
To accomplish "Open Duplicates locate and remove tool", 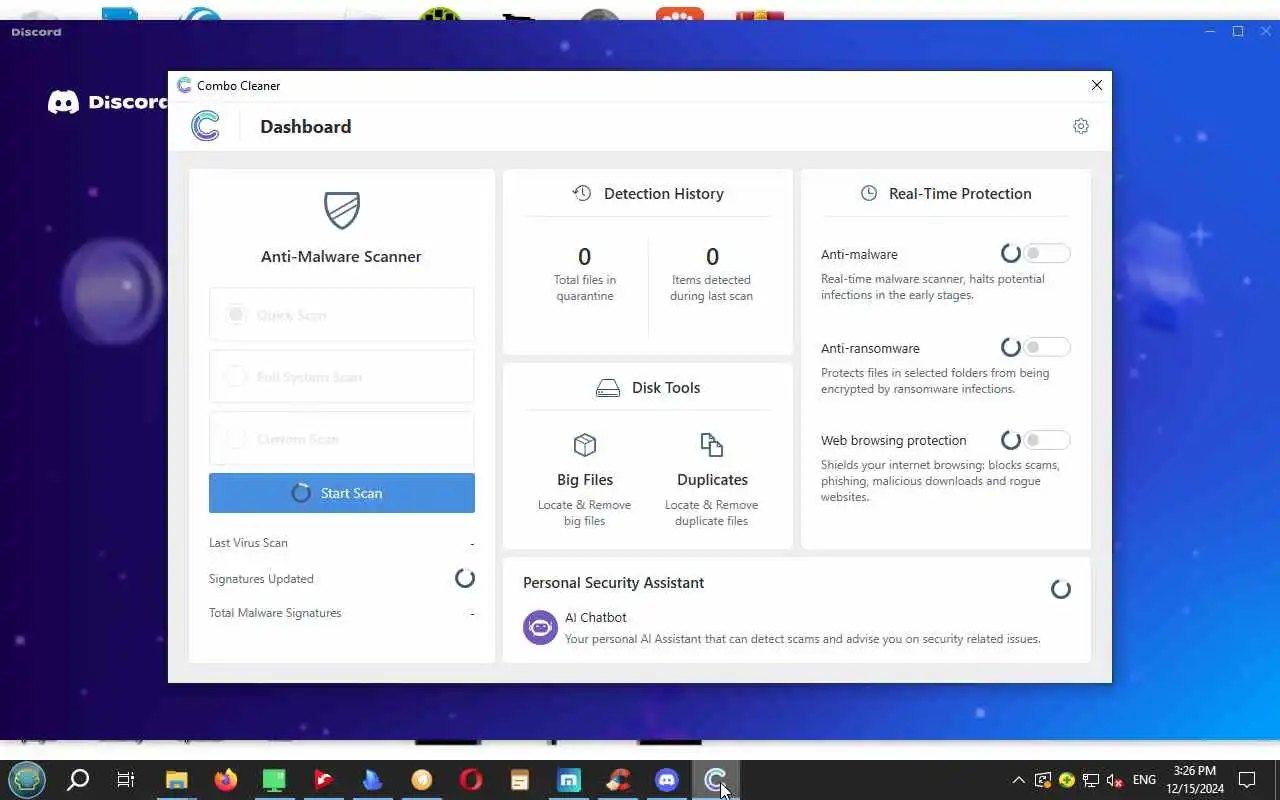I will [712, 480].
